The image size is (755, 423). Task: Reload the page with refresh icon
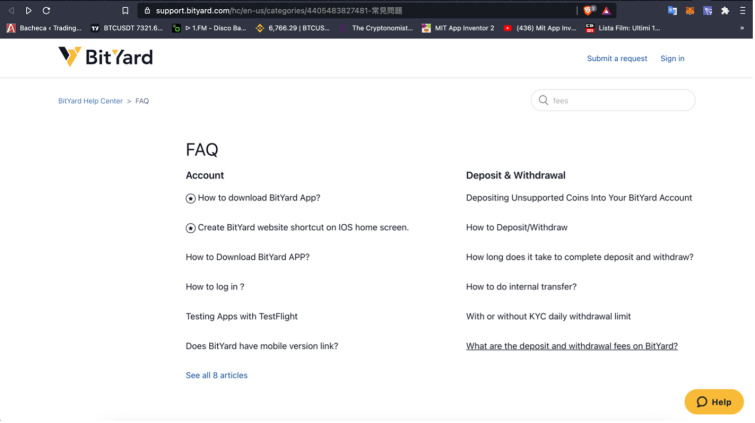46,10
